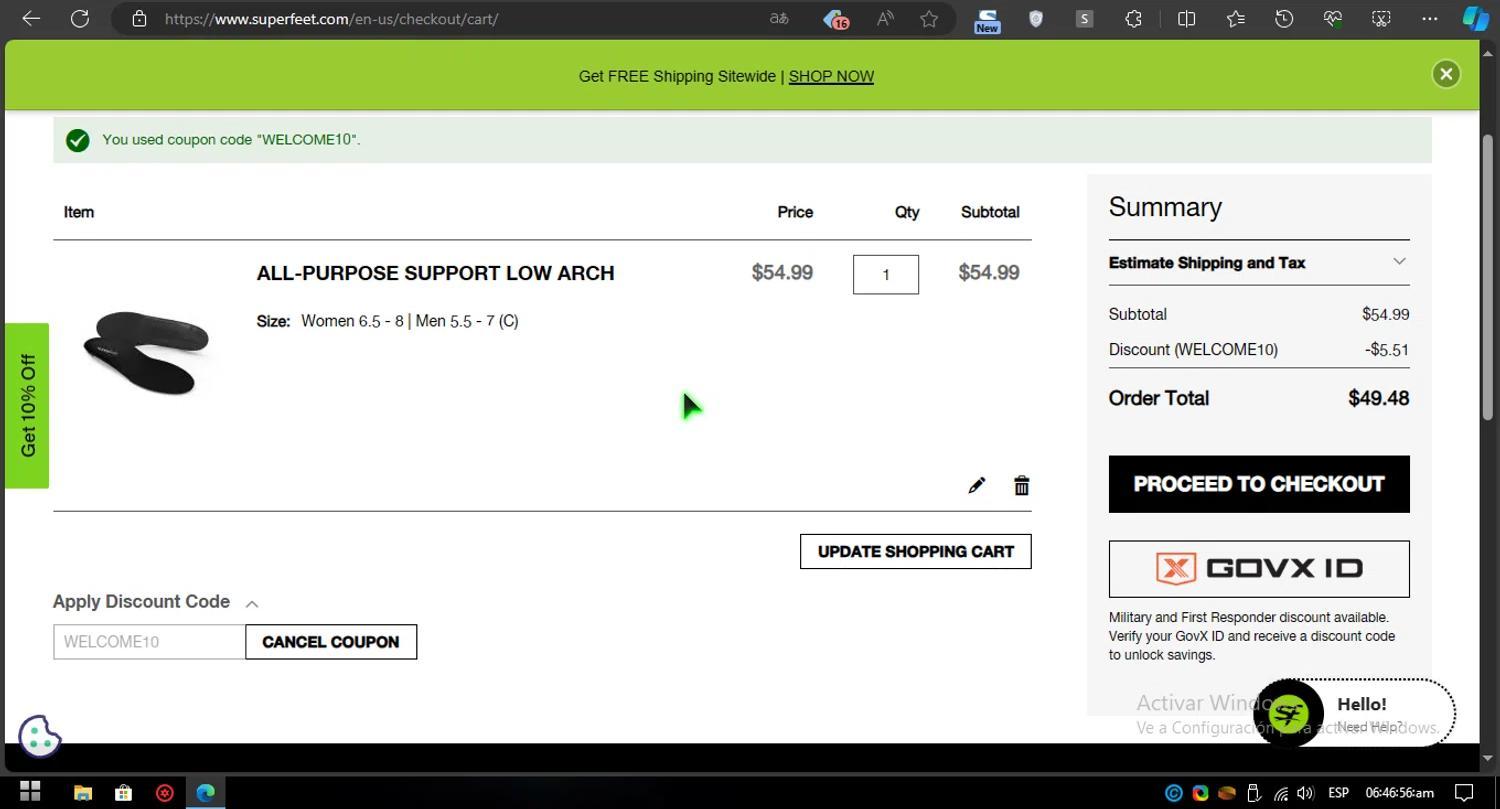Open the shopping coupons tag icon showing 16
The image size is (1500, 809).
point(835,19)
